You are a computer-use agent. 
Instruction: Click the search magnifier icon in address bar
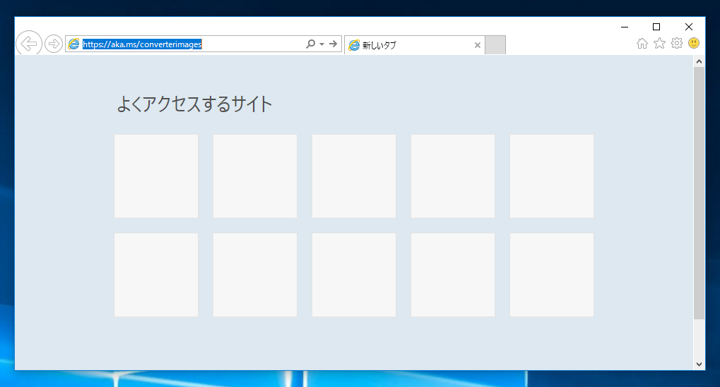(x=310, y=44)
